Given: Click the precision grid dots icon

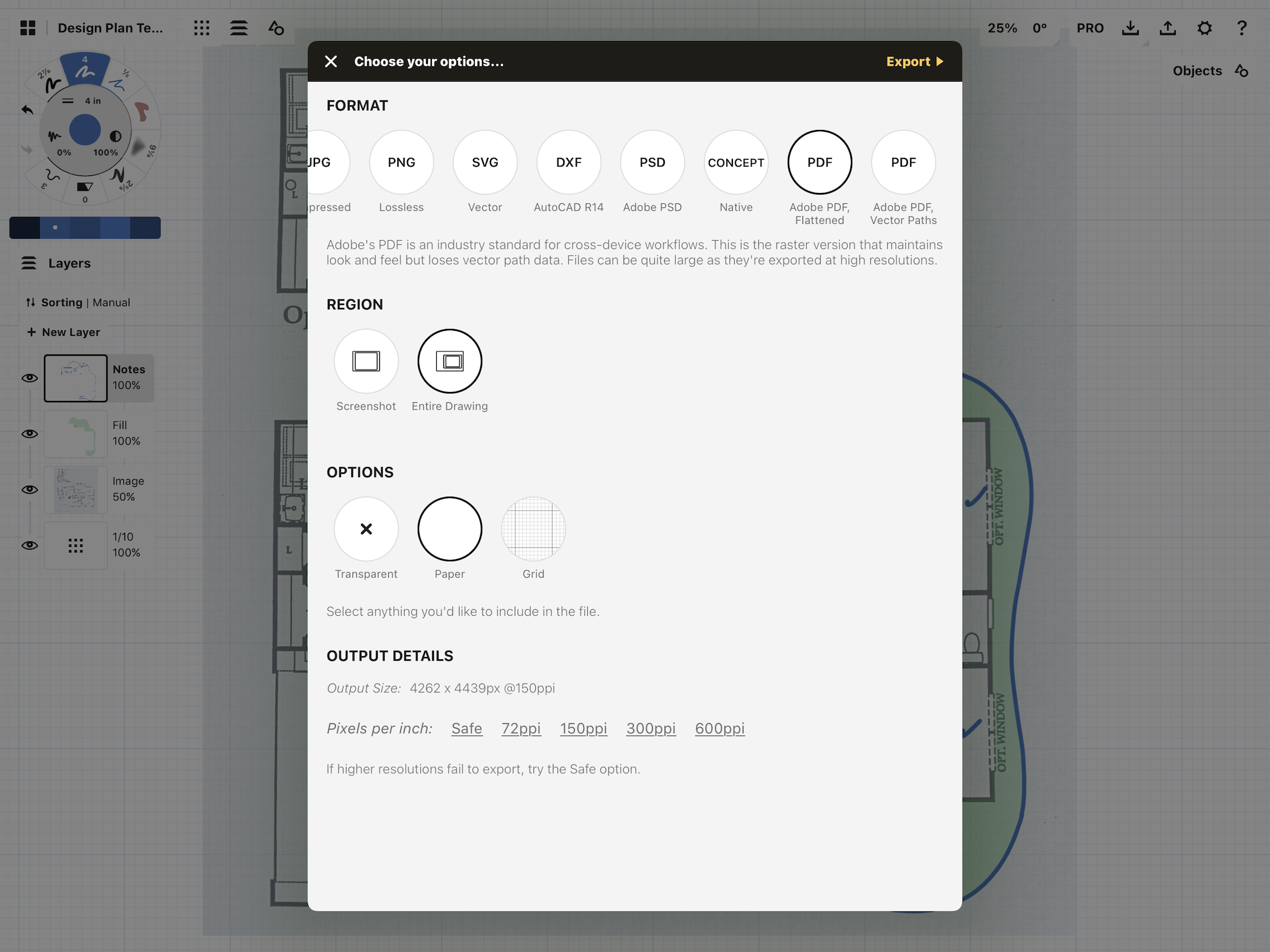Looking at the screenshot, I should click(201, 28).
